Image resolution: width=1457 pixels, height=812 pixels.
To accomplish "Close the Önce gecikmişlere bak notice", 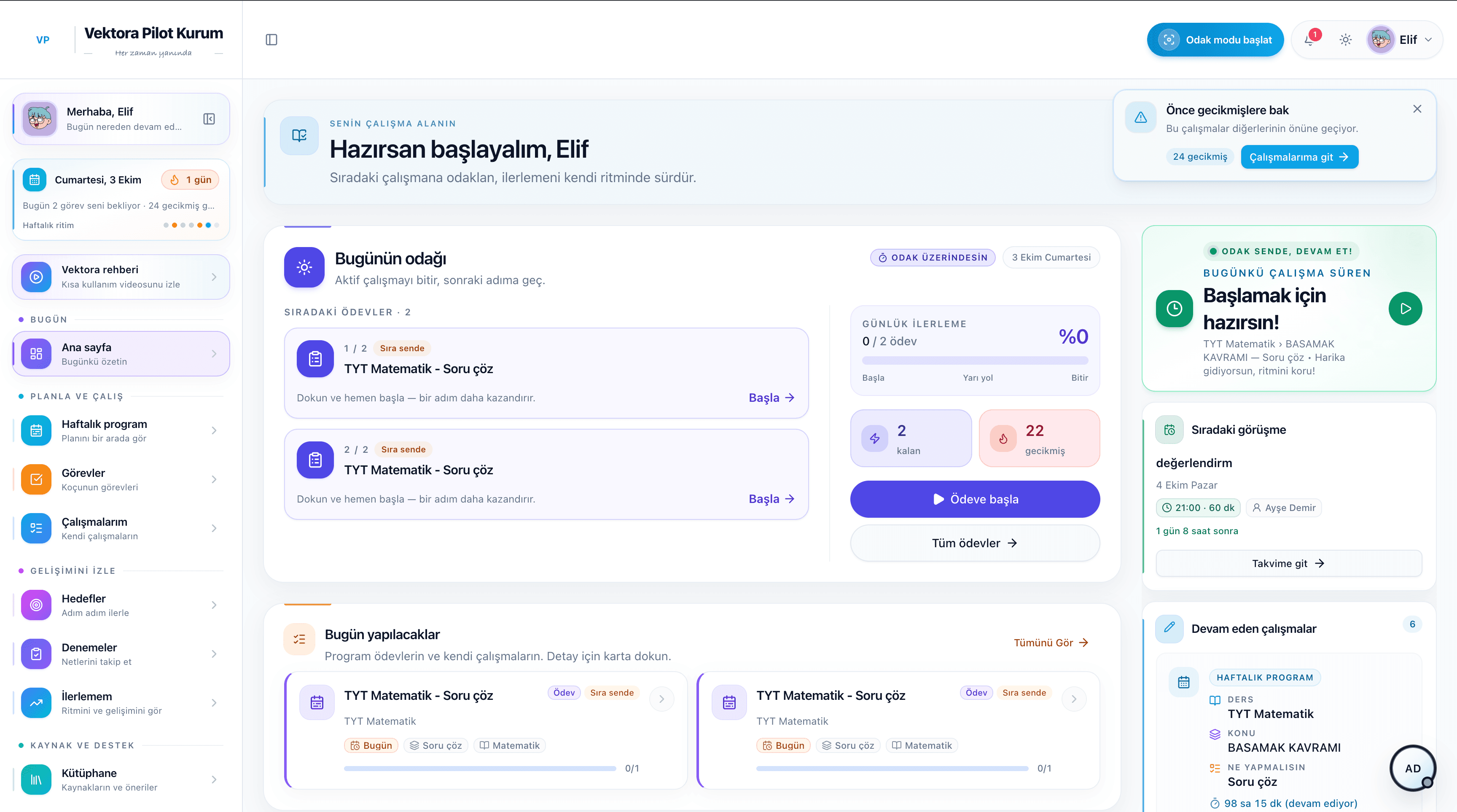I will click(1417, 109).
